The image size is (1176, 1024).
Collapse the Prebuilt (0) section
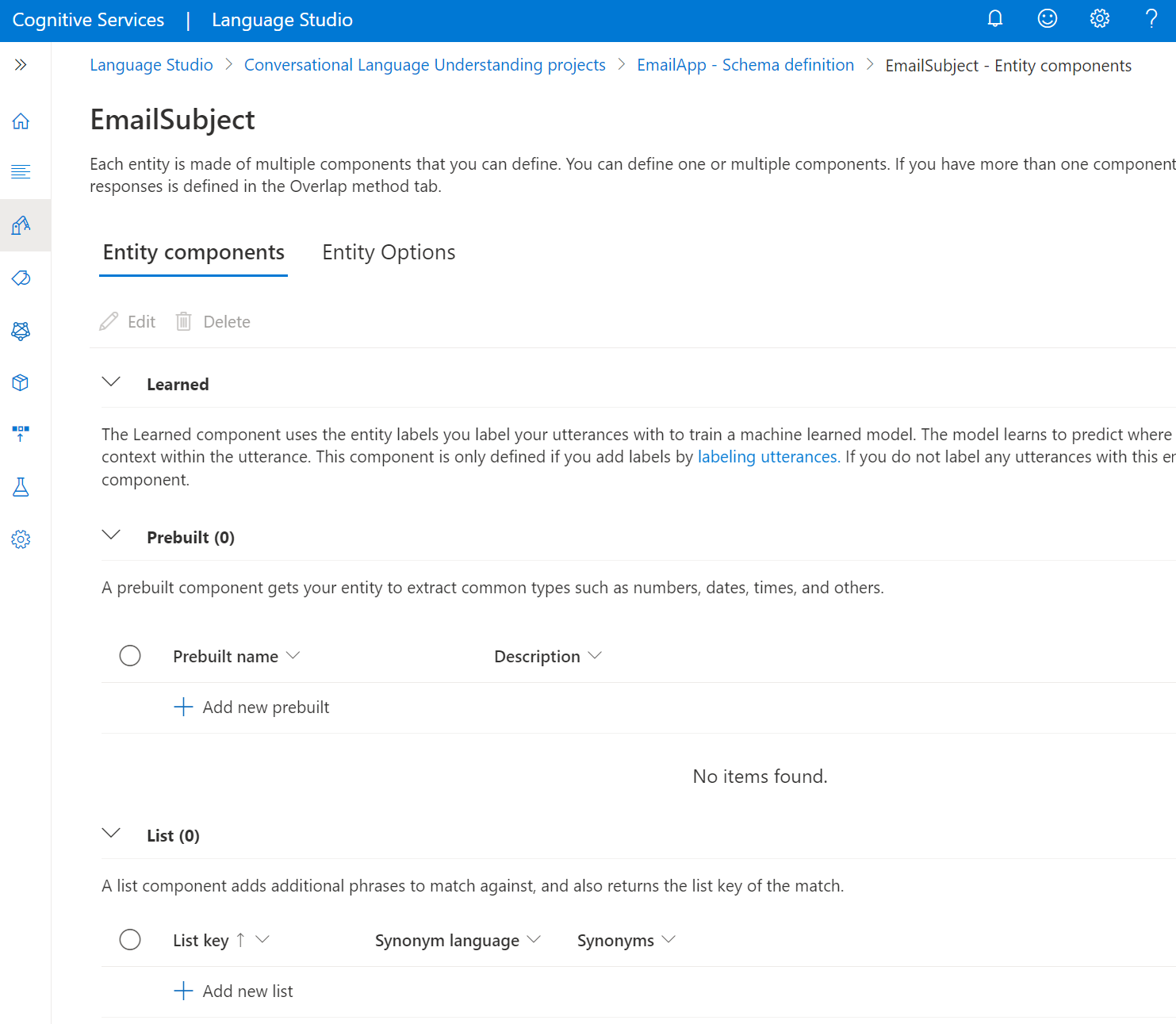(112, 535)
